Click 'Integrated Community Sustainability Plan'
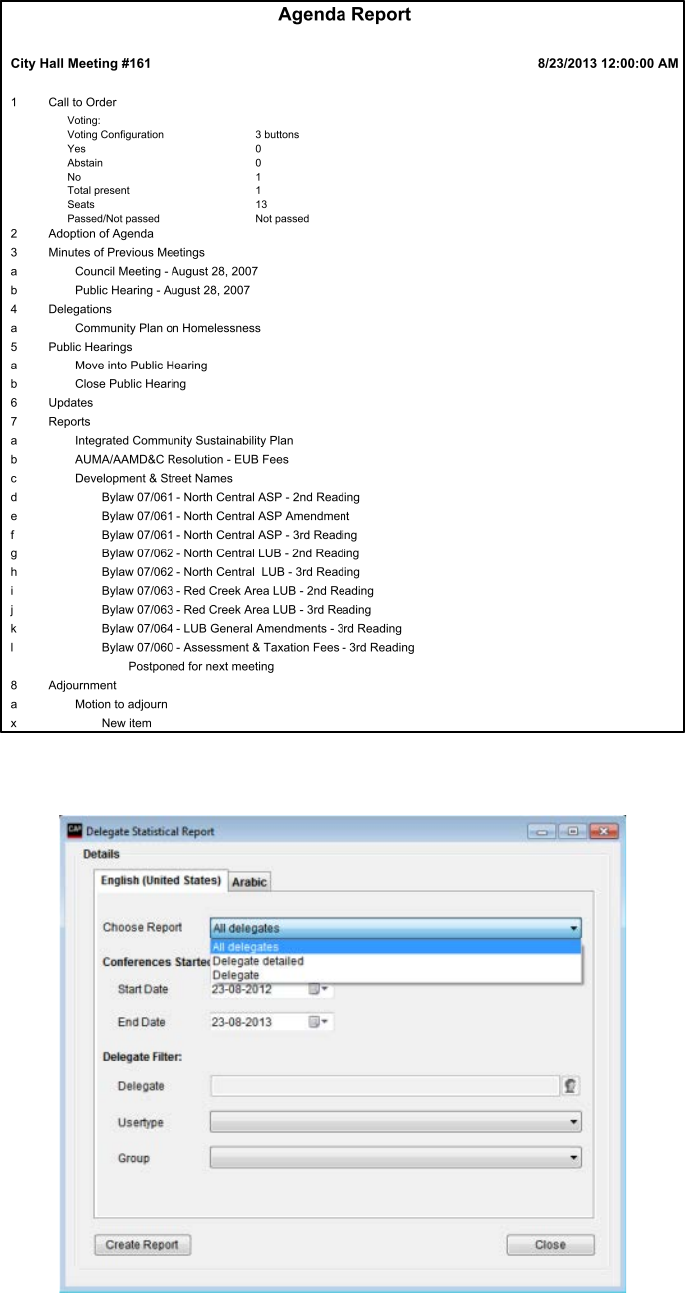Image resolution: width=685 pixels, height=1293 pixels. tap(184, 441)
